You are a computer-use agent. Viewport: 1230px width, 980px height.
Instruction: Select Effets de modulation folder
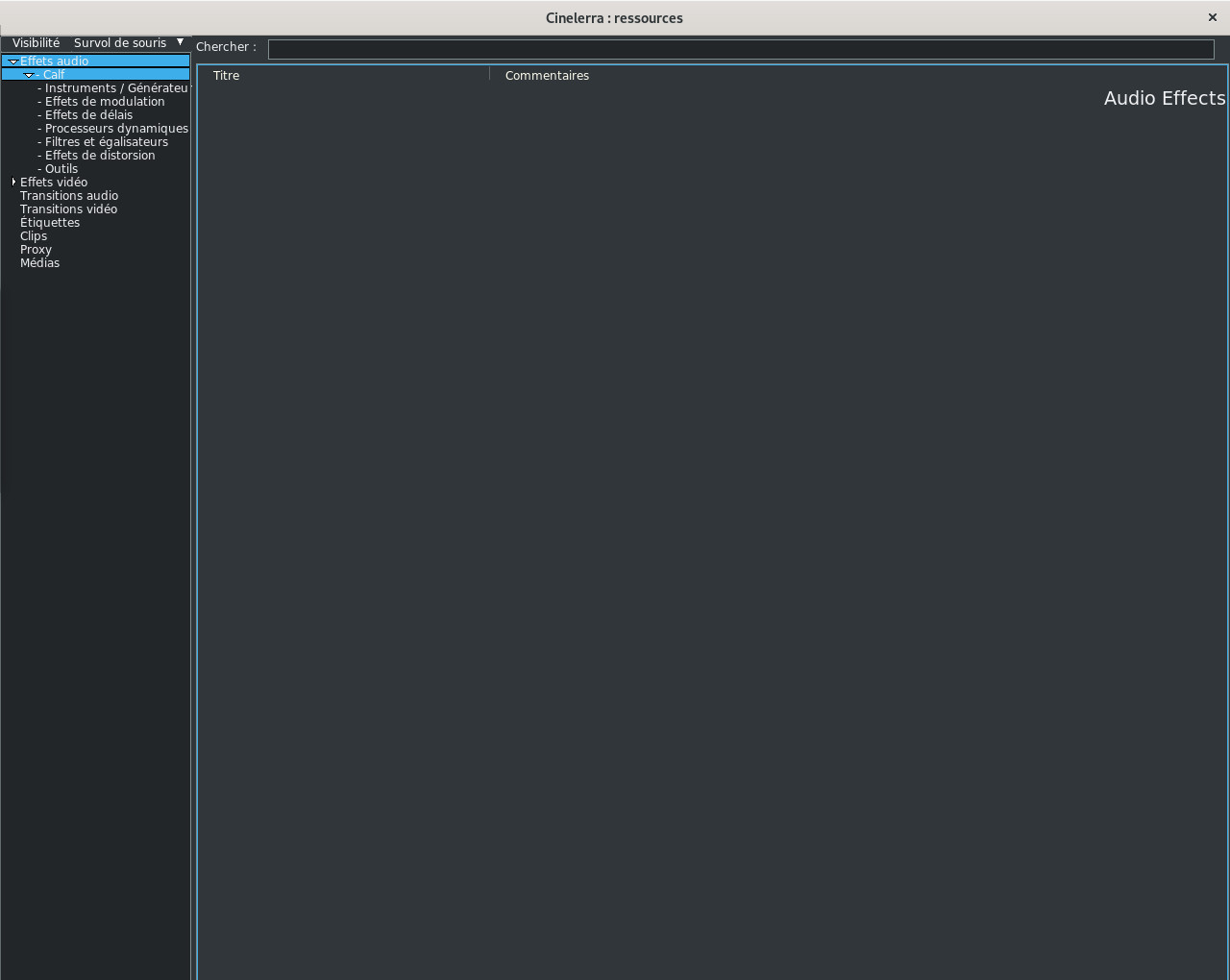pyautogui.click(x=104, y=102)
